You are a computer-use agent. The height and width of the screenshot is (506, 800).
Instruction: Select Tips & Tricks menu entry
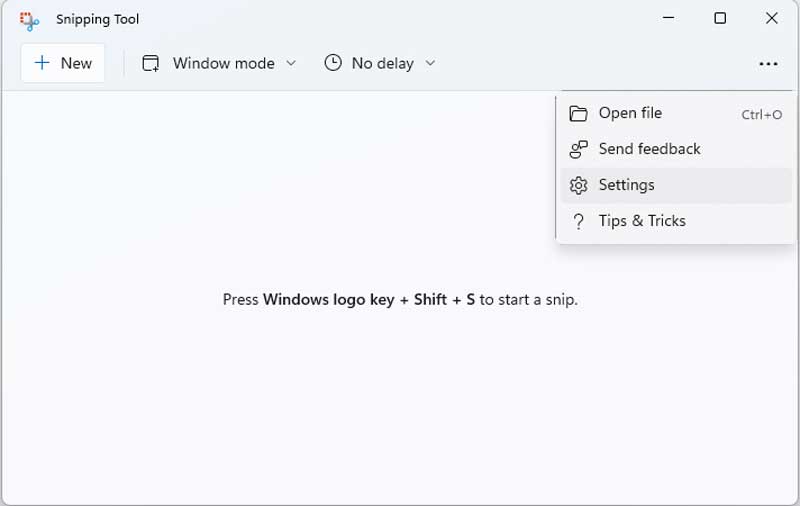(x=676, y=221)
